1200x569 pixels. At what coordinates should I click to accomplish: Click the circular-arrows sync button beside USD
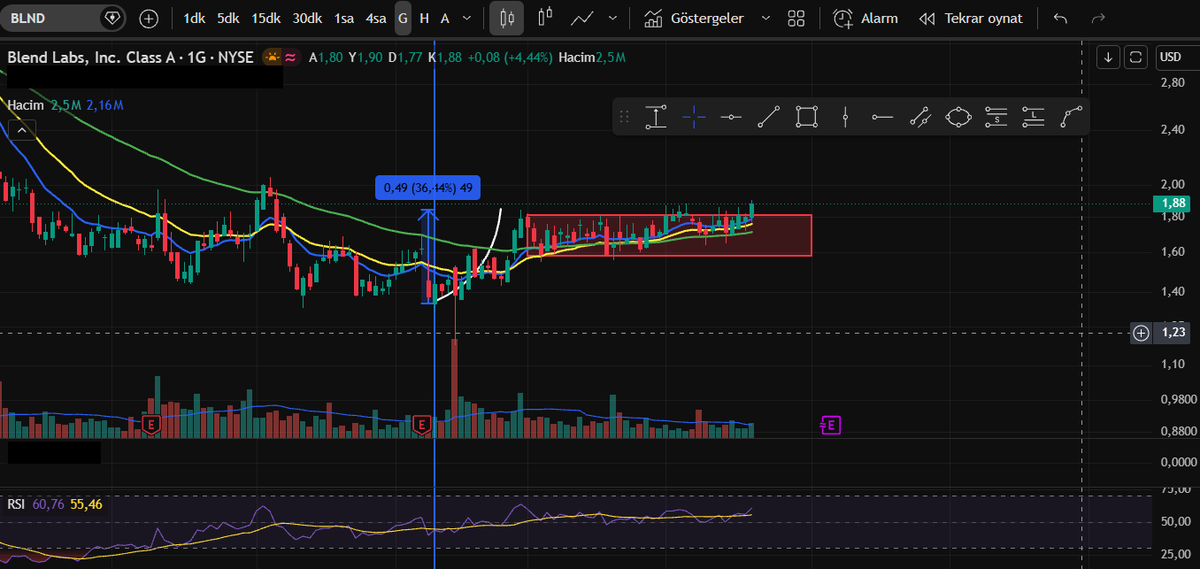(1135, 57)
